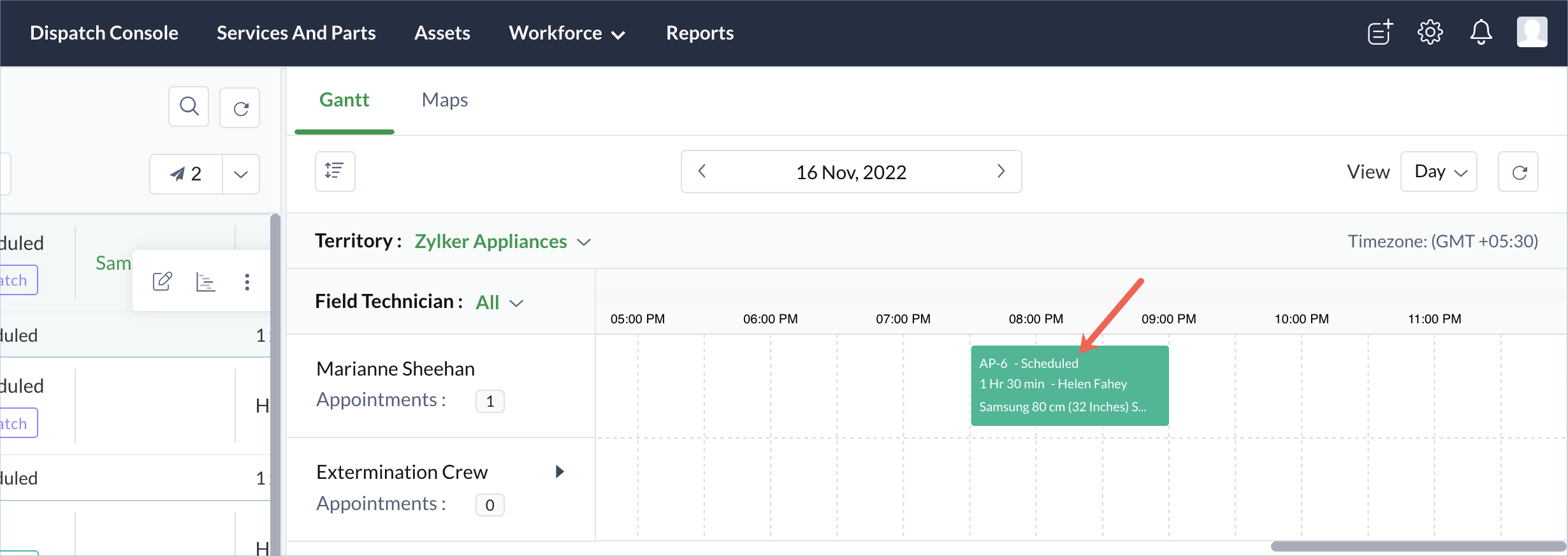
Task: Open the three-dot more options menu
Action: click(x=247, y=282)
